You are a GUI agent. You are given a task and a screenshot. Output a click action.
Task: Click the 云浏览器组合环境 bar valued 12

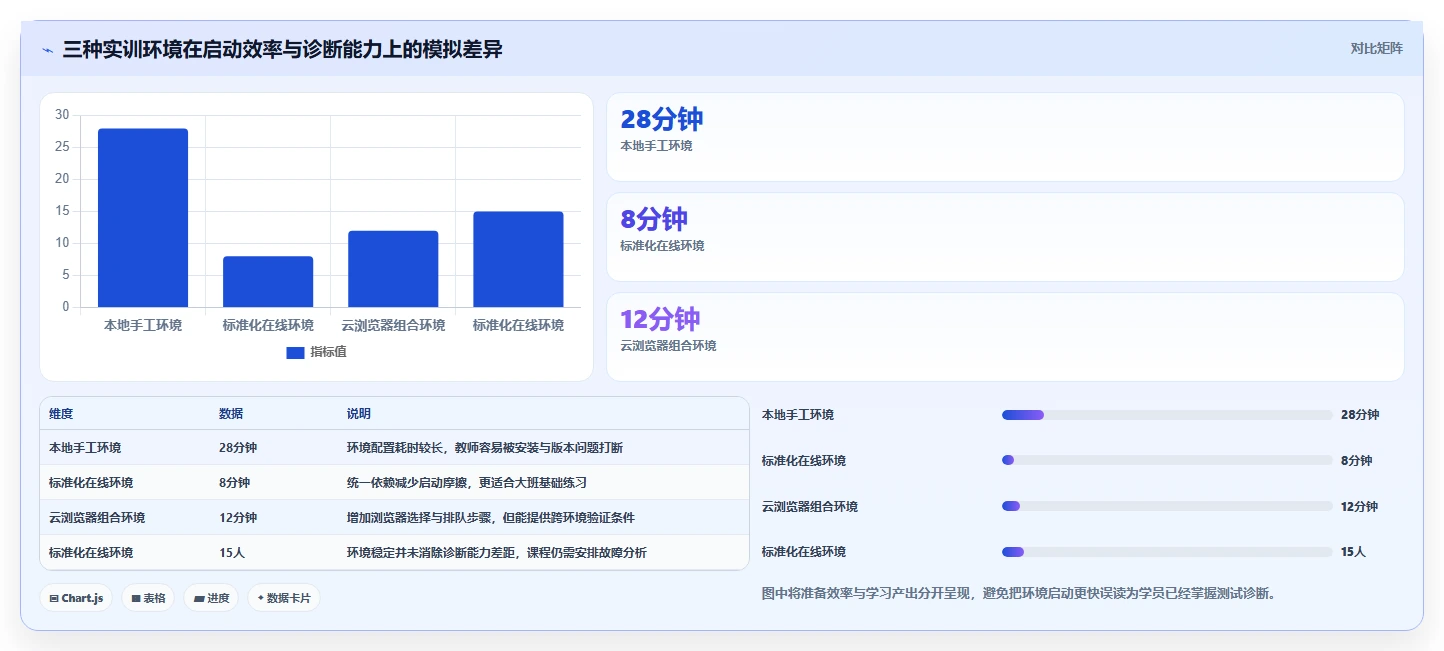[x=393, y=269]
